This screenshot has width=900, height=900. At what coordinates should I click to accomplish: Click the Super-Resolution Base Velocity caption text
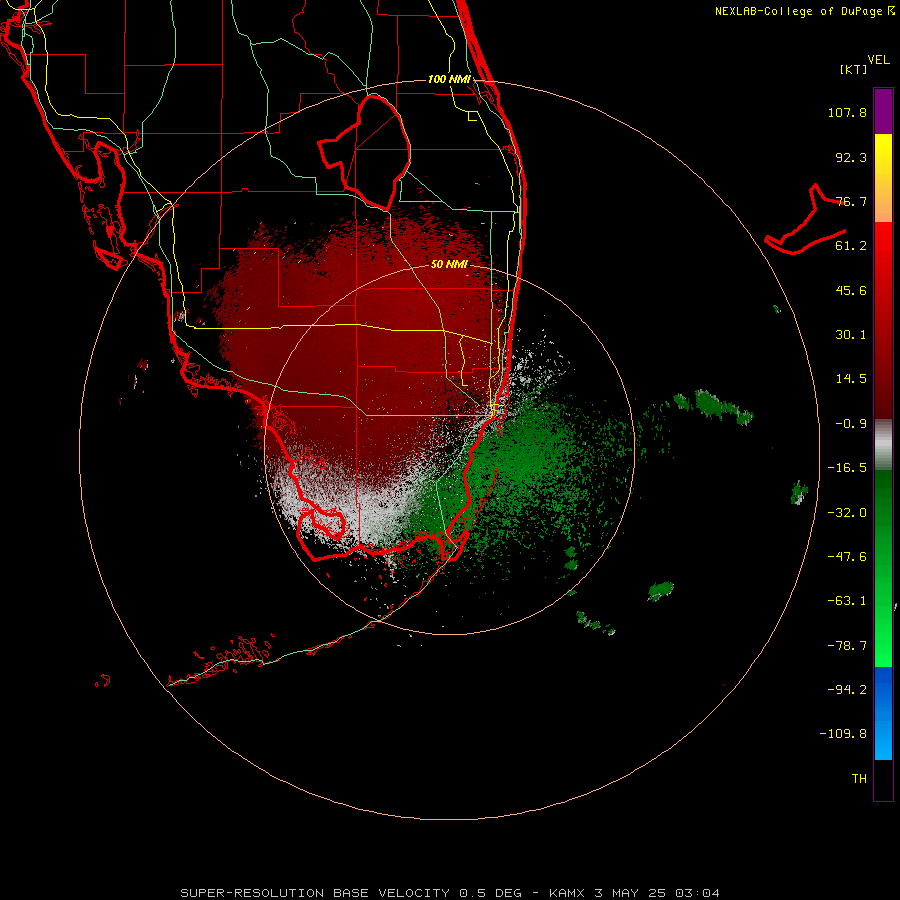(449, 893)
